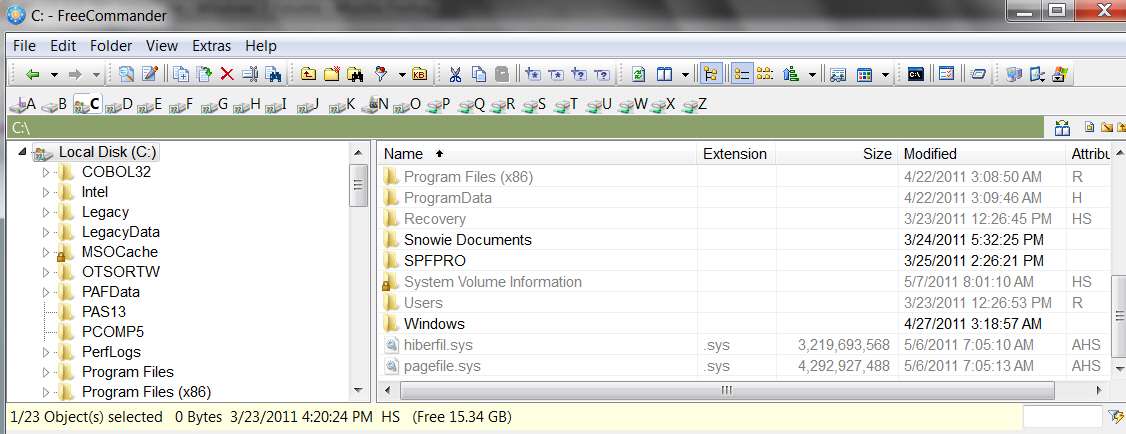Sort by the Name column header
The height and width of the screenshot is (434, 1126).
click(x=537, y=154)
